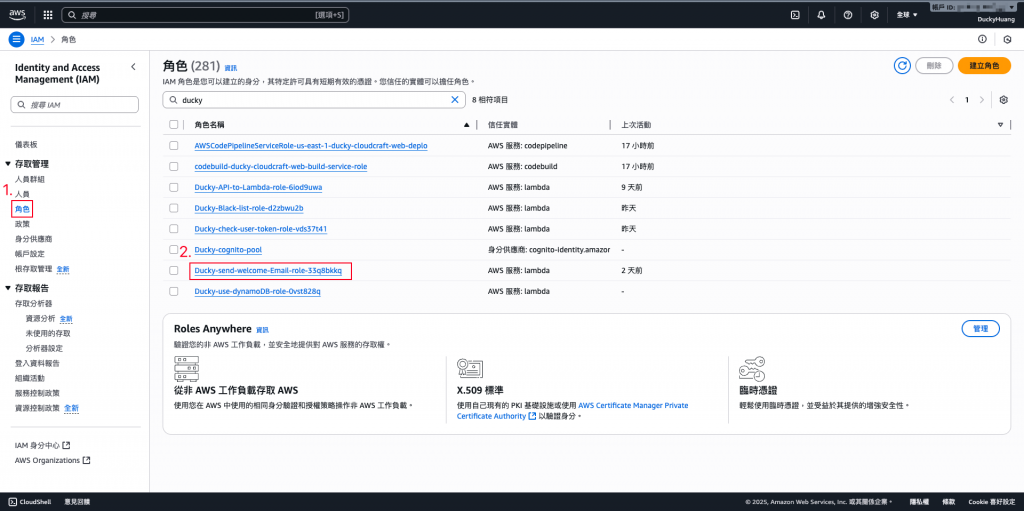Viewport: 1024px width, 511px height.
Task: Open Ducky-send-welcome-Email-role-33q8bkkq link
Action: (x=269, y=270)
